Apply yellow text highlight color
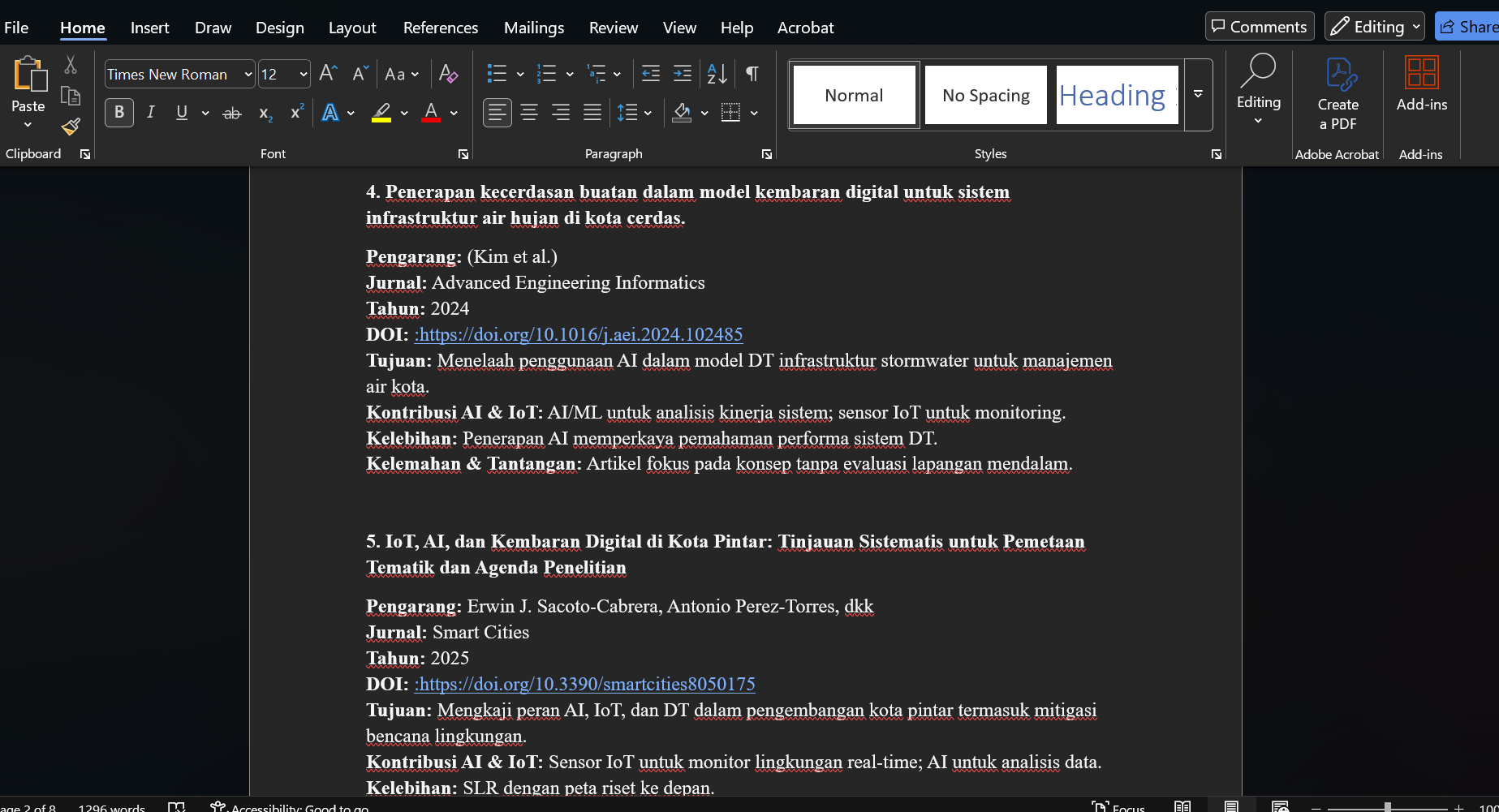Viewport: 1499px width, 812px height. coord(381,113)
